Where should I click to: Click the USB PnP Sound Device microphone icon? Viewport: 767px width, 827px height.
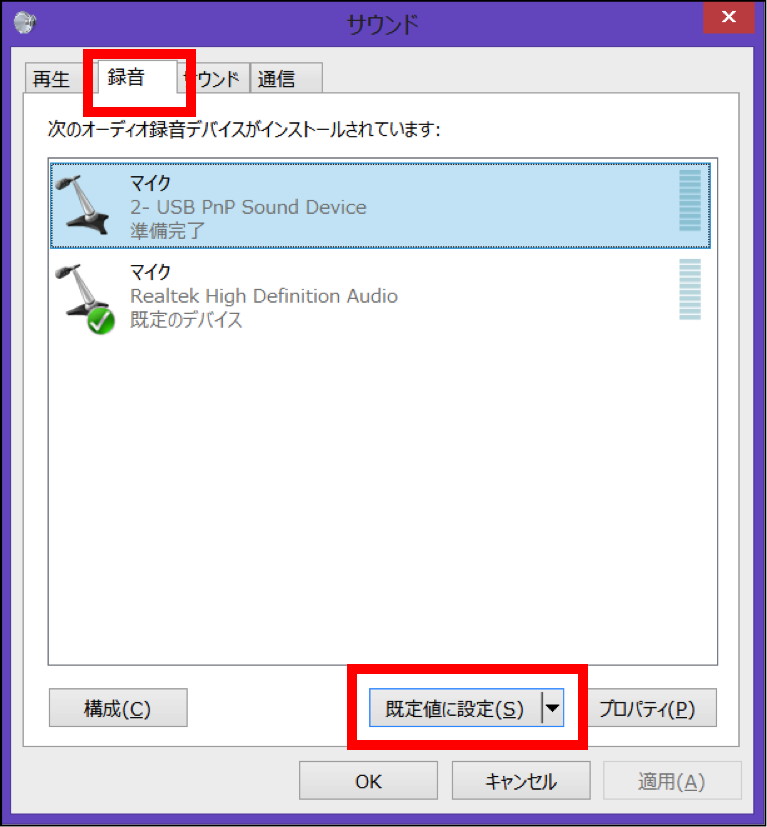(x=82, y=205)
